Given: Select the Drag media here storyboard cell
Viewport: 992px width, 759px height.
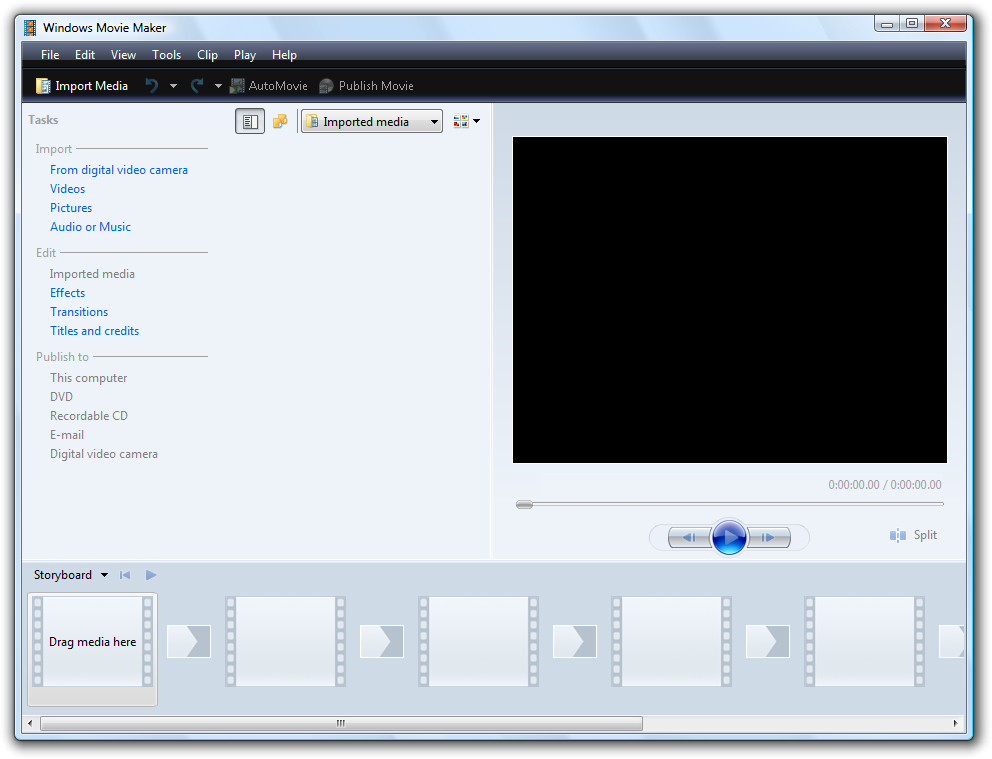Looking at the screenshot, I should click(92, 649).
